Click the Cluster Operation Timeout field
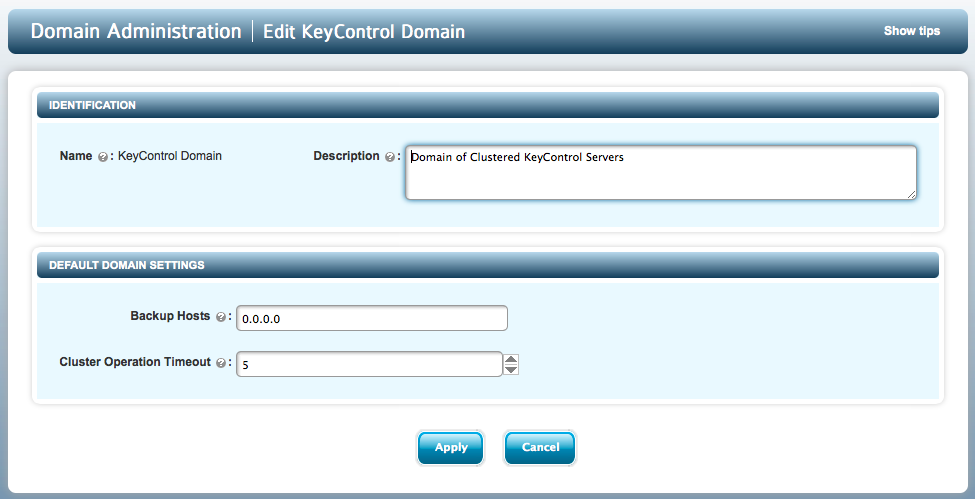This screenshot has width=975, height=499. click(369, 364)
